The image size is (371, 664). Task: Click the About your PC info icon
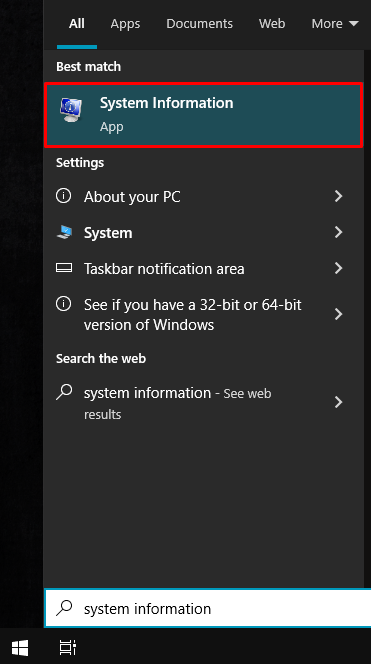point(64,196)
